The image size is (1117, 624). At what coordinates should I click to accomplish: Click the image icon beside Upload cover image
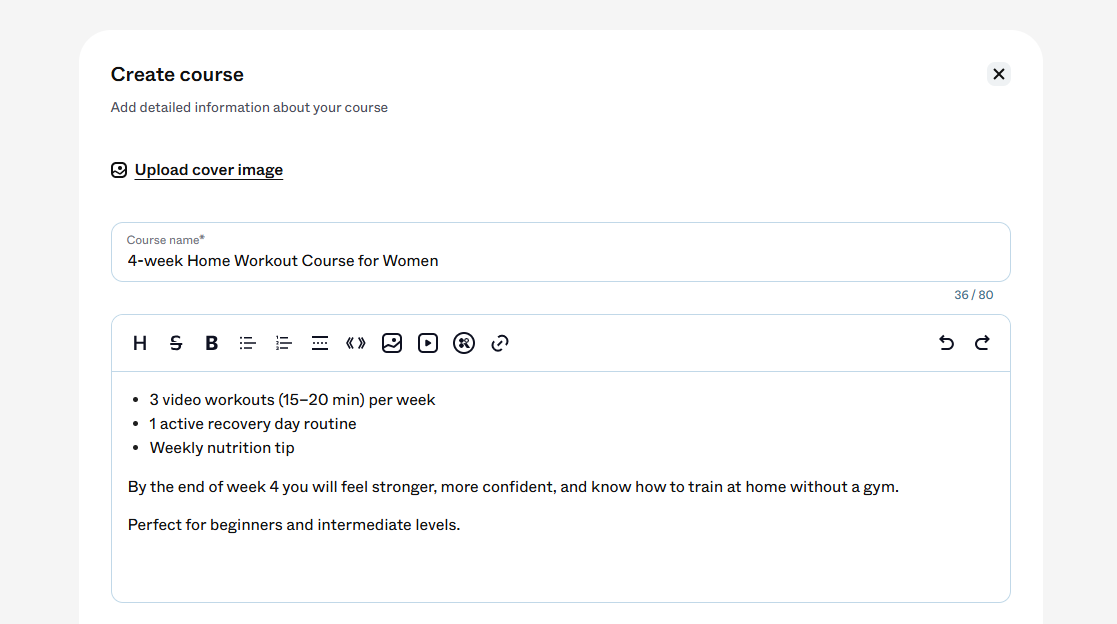[119, 170]
